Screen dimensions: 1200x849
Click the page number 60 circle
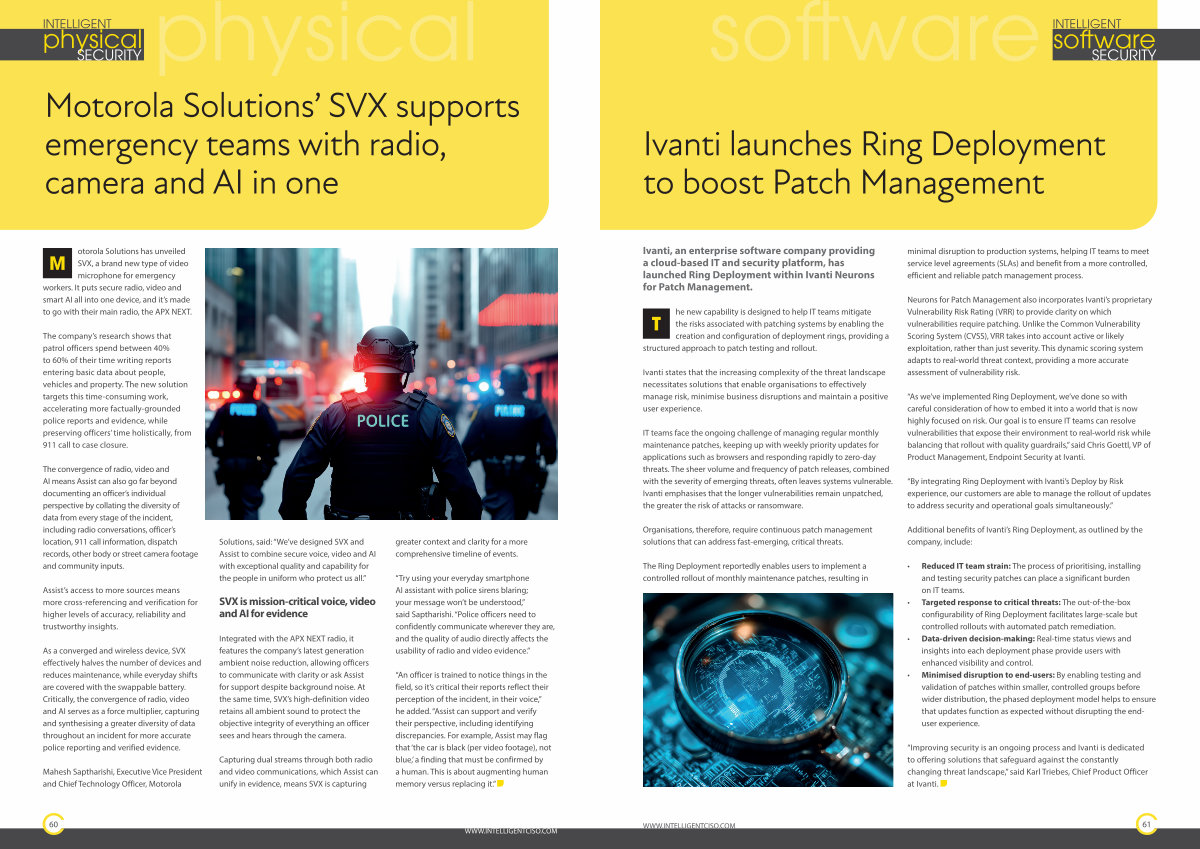pos(53,824)
